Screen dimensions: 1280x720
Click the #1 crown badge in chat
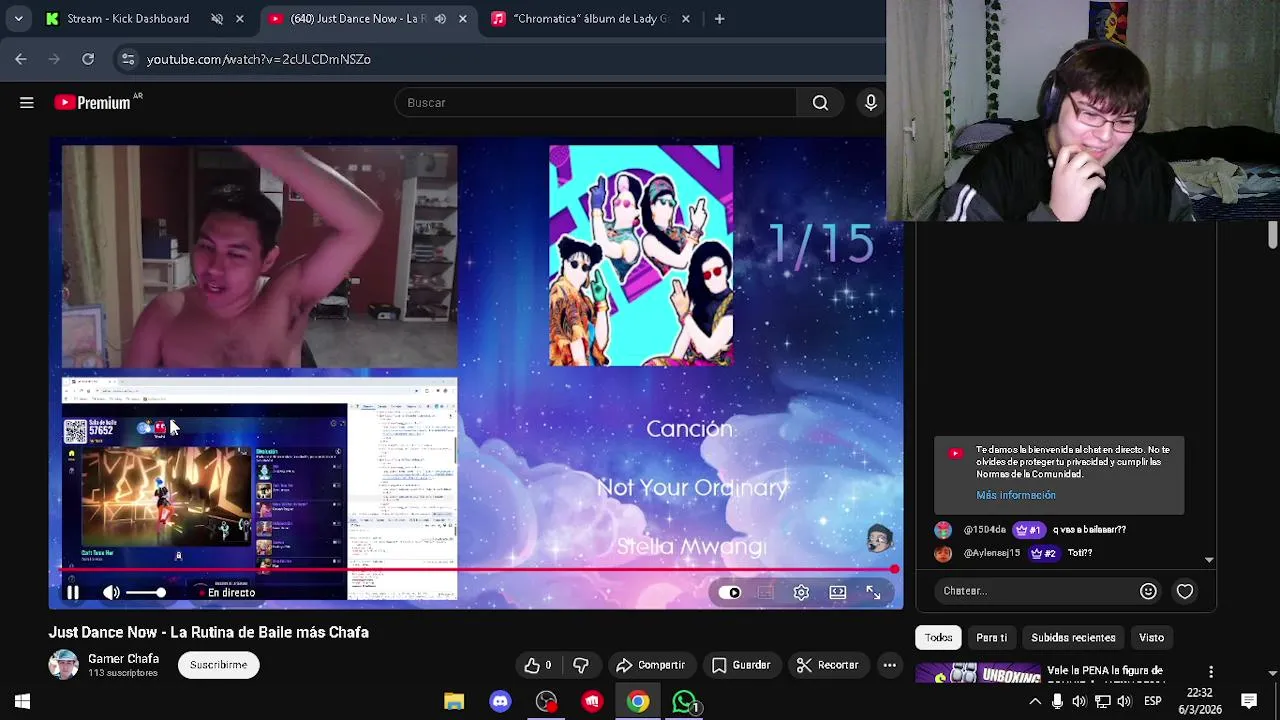click(1029, 530)
